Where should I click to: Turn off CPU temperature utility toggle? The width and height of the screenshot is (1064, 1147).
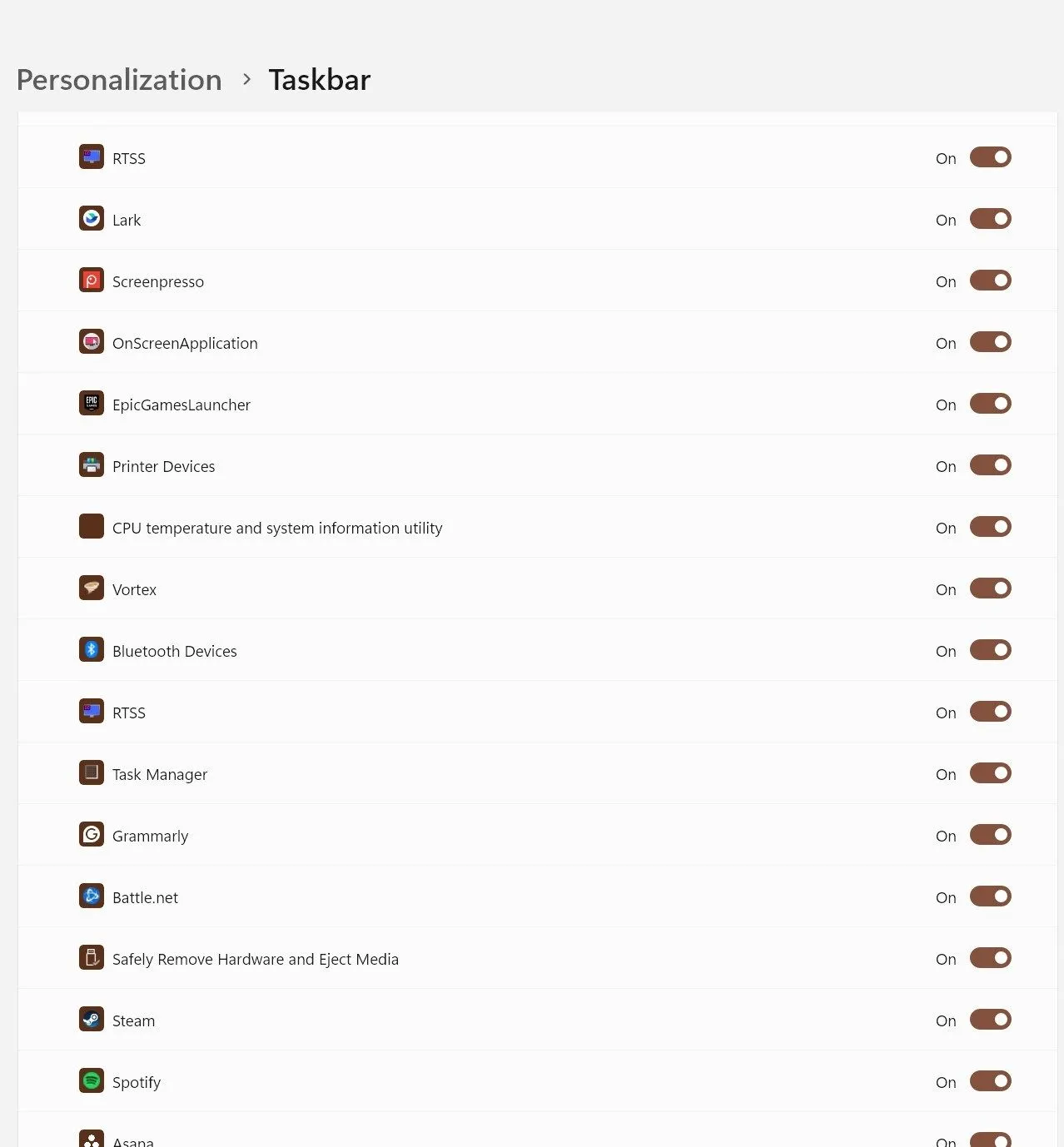pyautogui.click(x=990, y=527)
